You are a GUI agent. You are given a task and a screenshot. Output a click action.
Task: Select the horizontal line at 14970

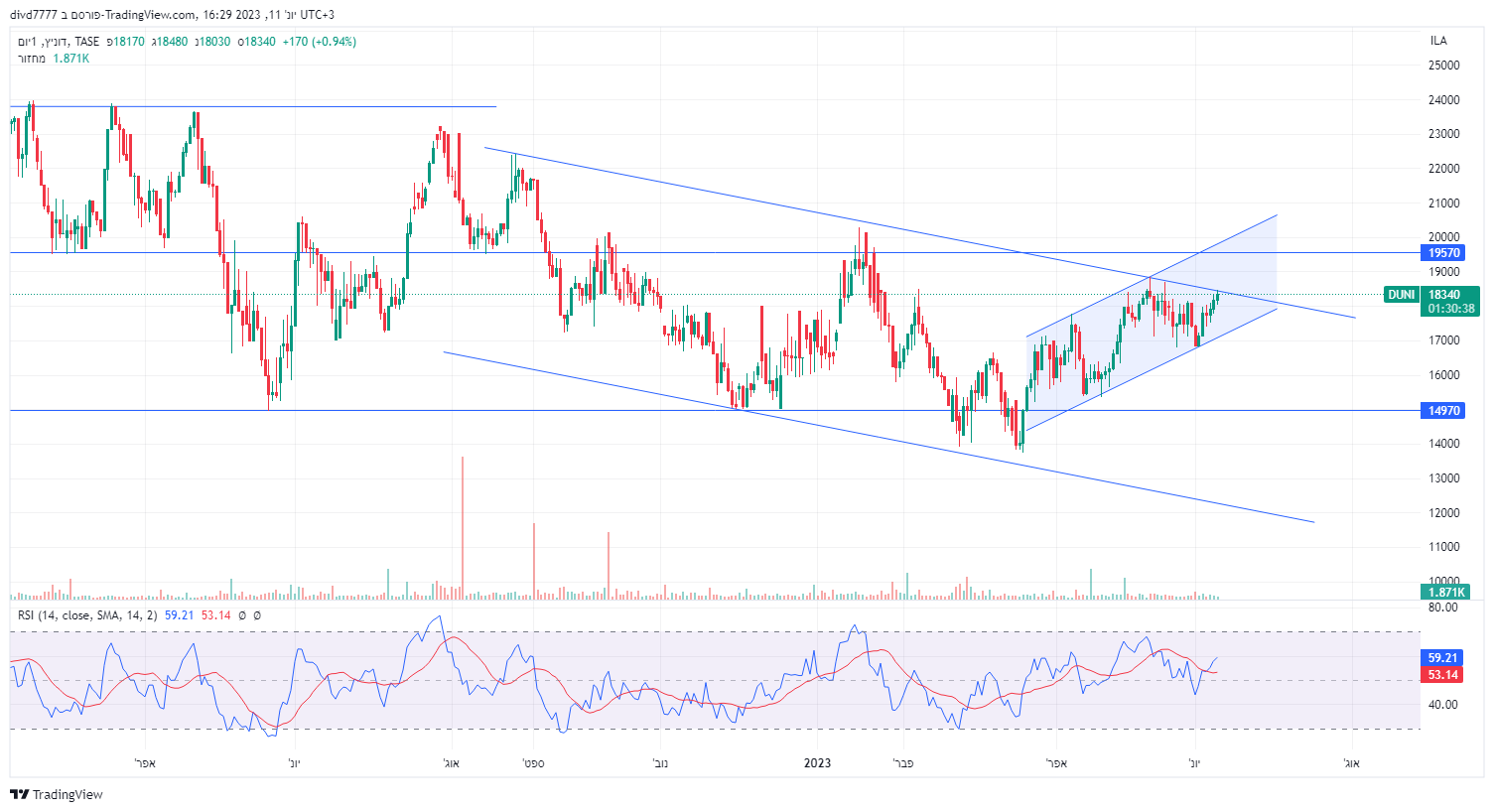(715, 410)
